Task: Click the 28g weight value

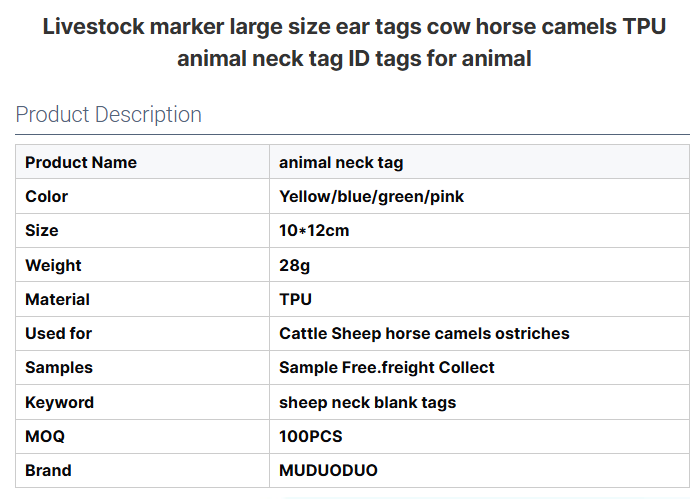Action: (293, 265)
